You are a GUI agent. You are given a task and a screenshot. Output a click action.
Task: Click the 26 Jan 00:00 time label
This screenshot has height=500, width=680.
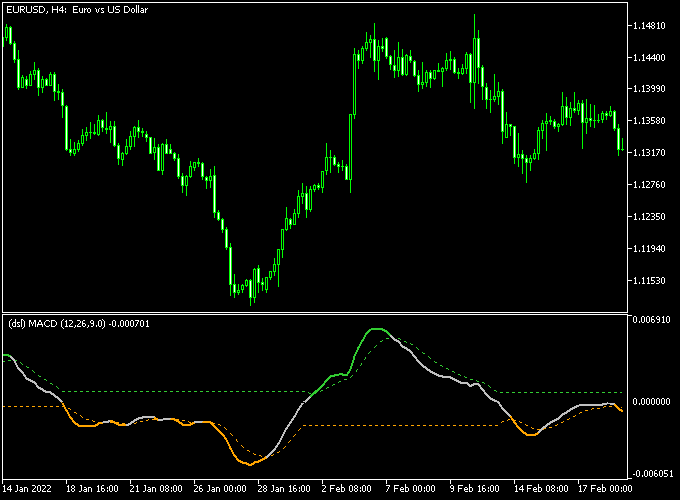220,489
